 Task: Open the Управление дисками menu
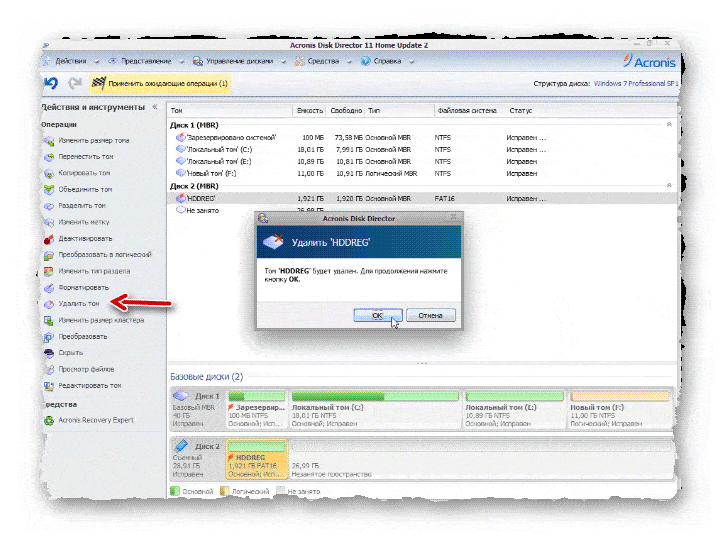239,61
